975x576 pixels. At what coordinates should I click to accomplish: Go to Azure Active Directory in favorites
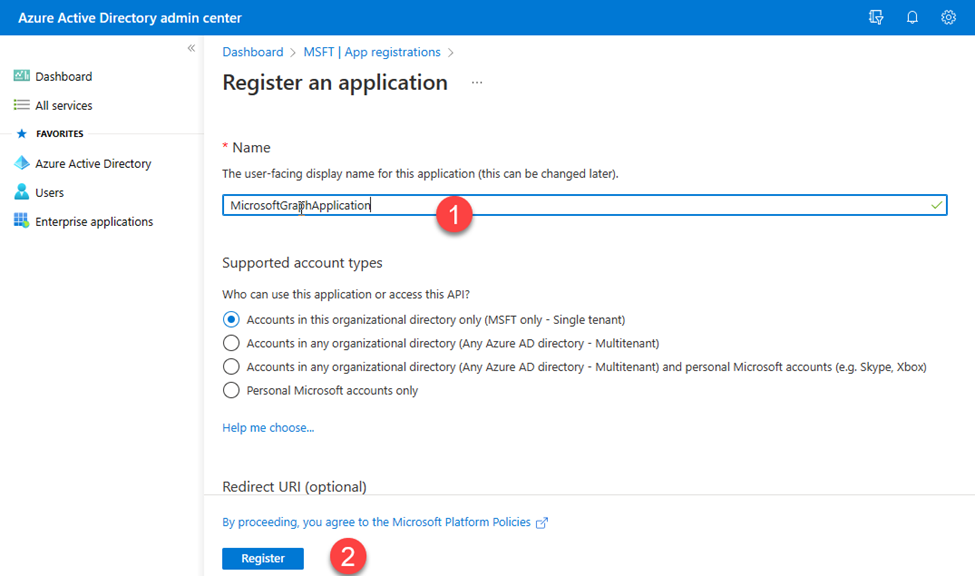(x=93, y=164)
